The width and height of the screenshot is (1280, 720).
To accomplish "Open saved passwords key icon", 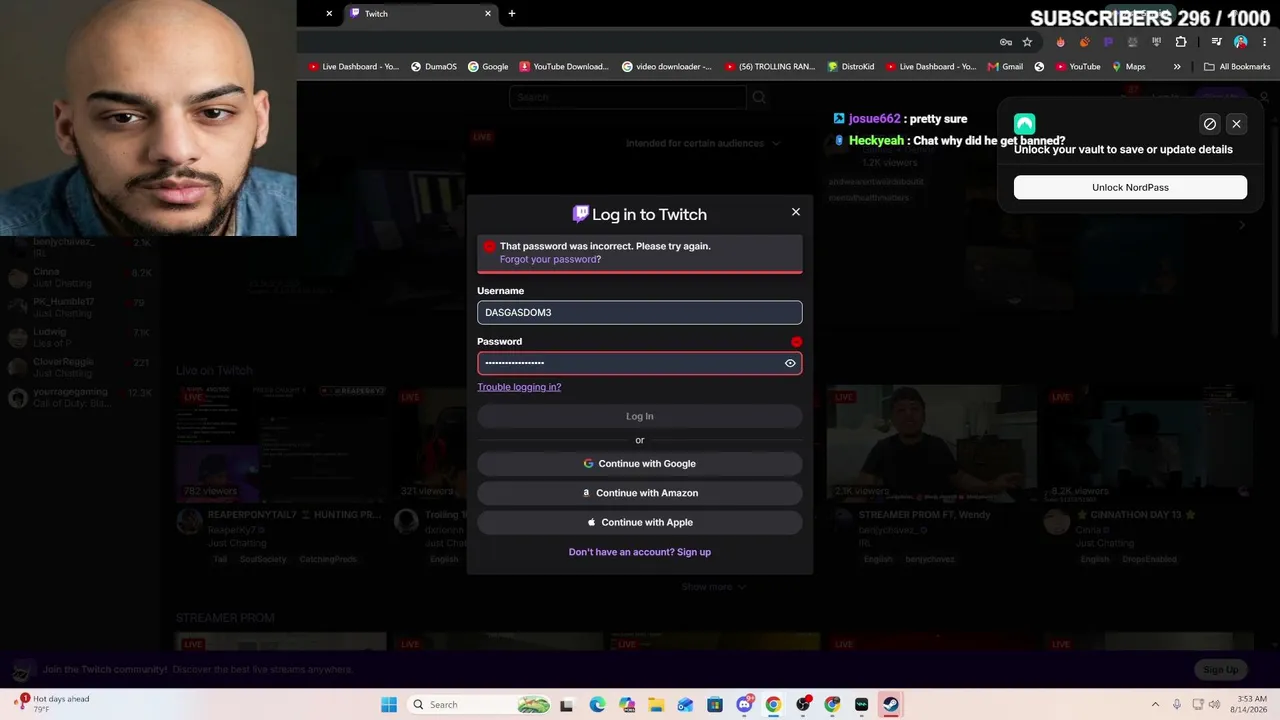I will [1006, 42].
